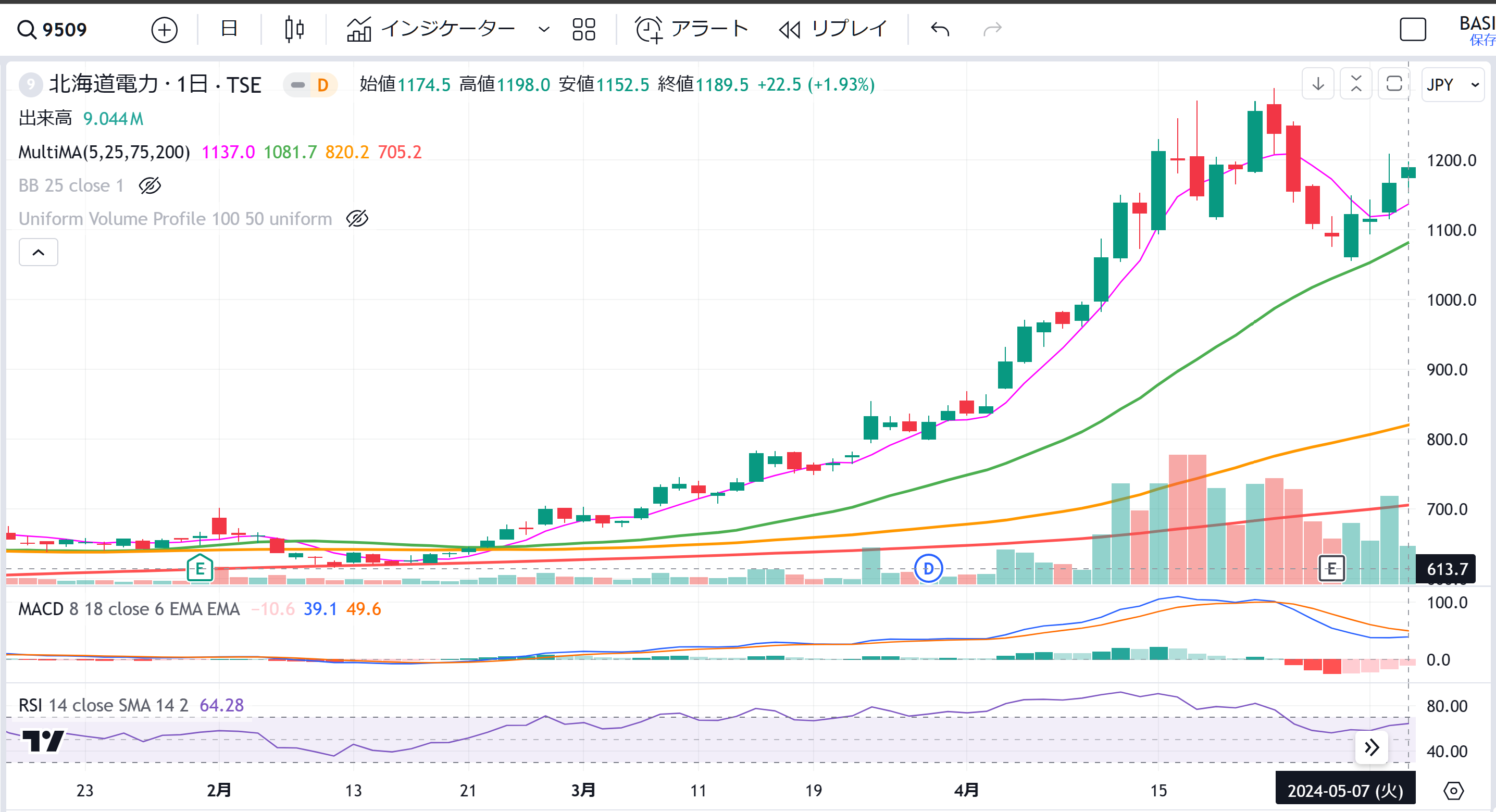Add a symbol to compare with plus icon
Screen dimensions: 1496x812
point(165,29)
